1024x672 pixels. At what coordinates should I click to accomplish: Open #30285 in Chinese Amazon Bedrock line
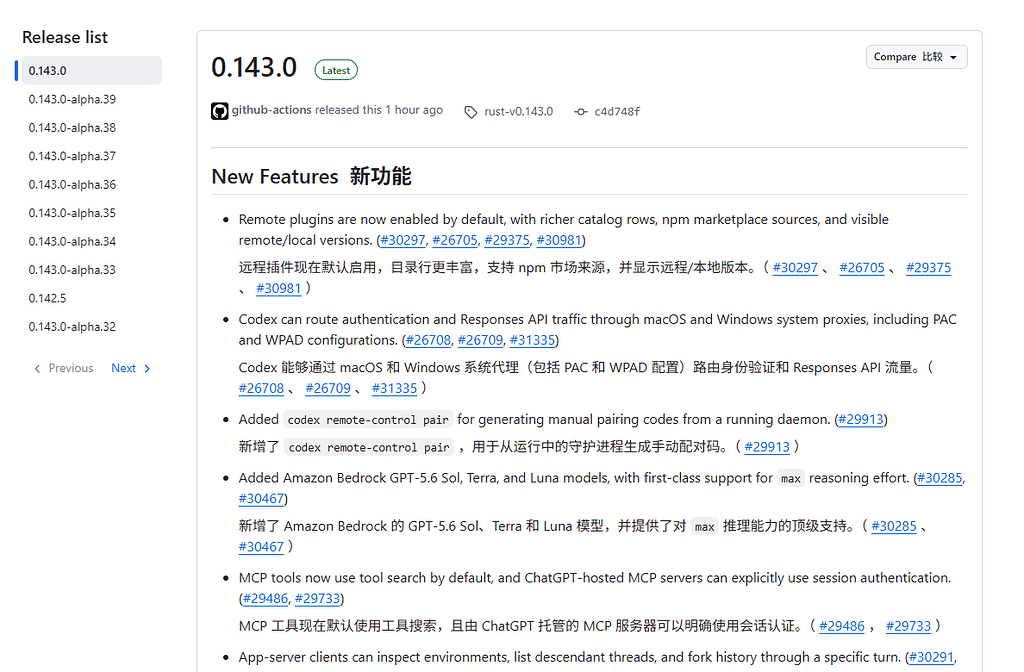pos(893,526)
